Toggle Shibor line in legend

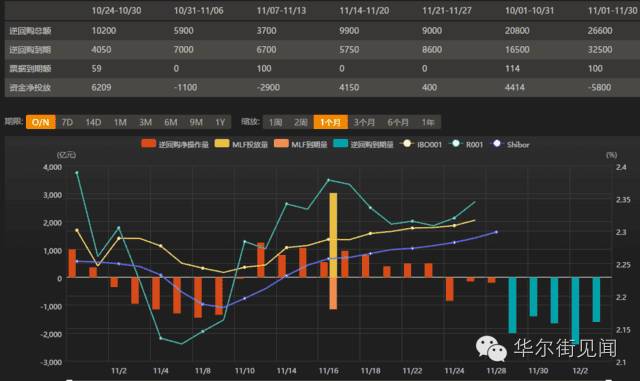(x=510, y=144)
